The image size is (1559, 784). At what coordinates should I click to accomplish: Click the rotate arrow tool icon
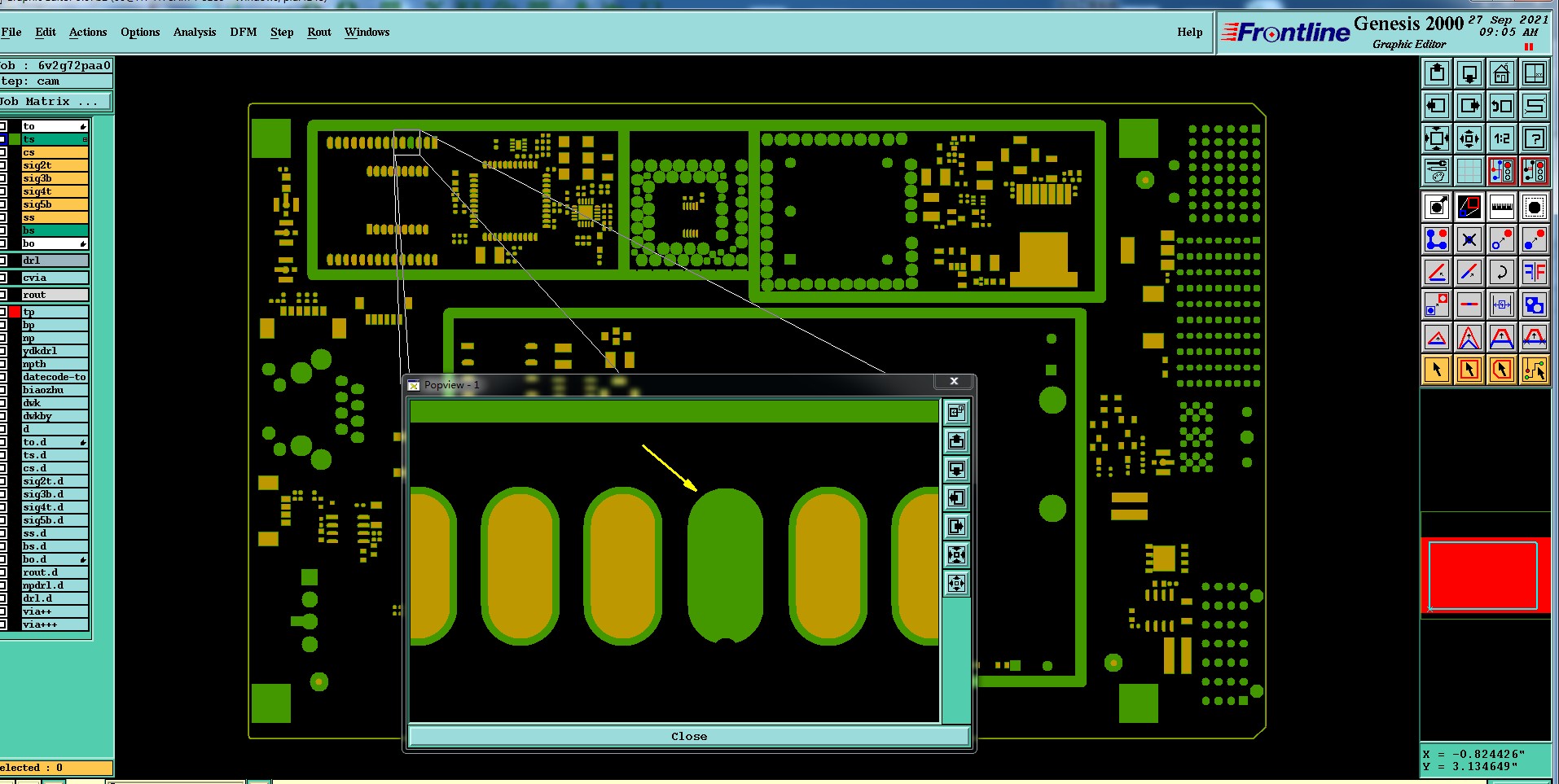1502,272
